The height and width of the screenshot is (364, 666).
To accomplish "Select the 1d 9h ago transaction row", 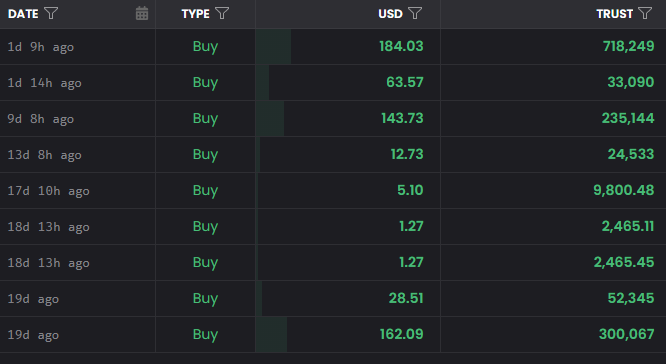I will point(333,47).
